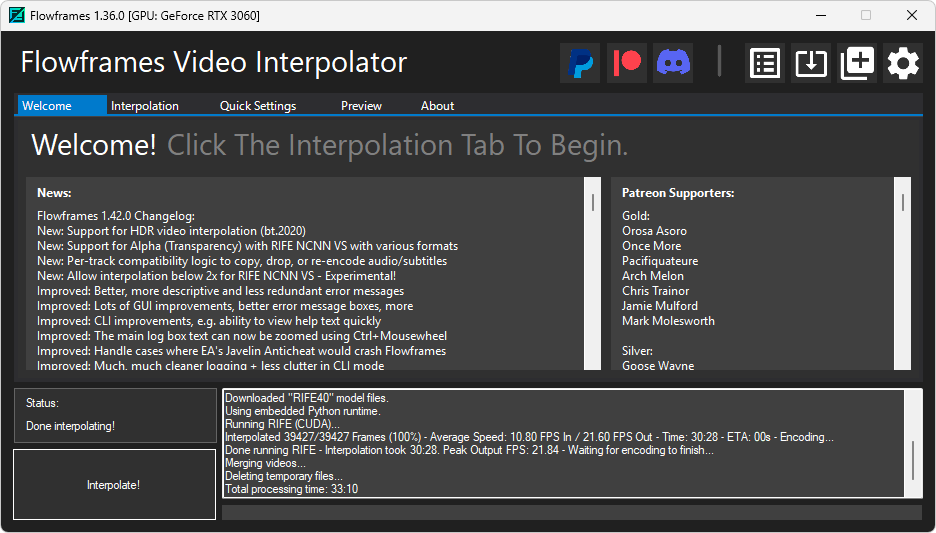936x533 pixels.
Task: Join the Discord server icon
Action: click(x=673, y=63)
